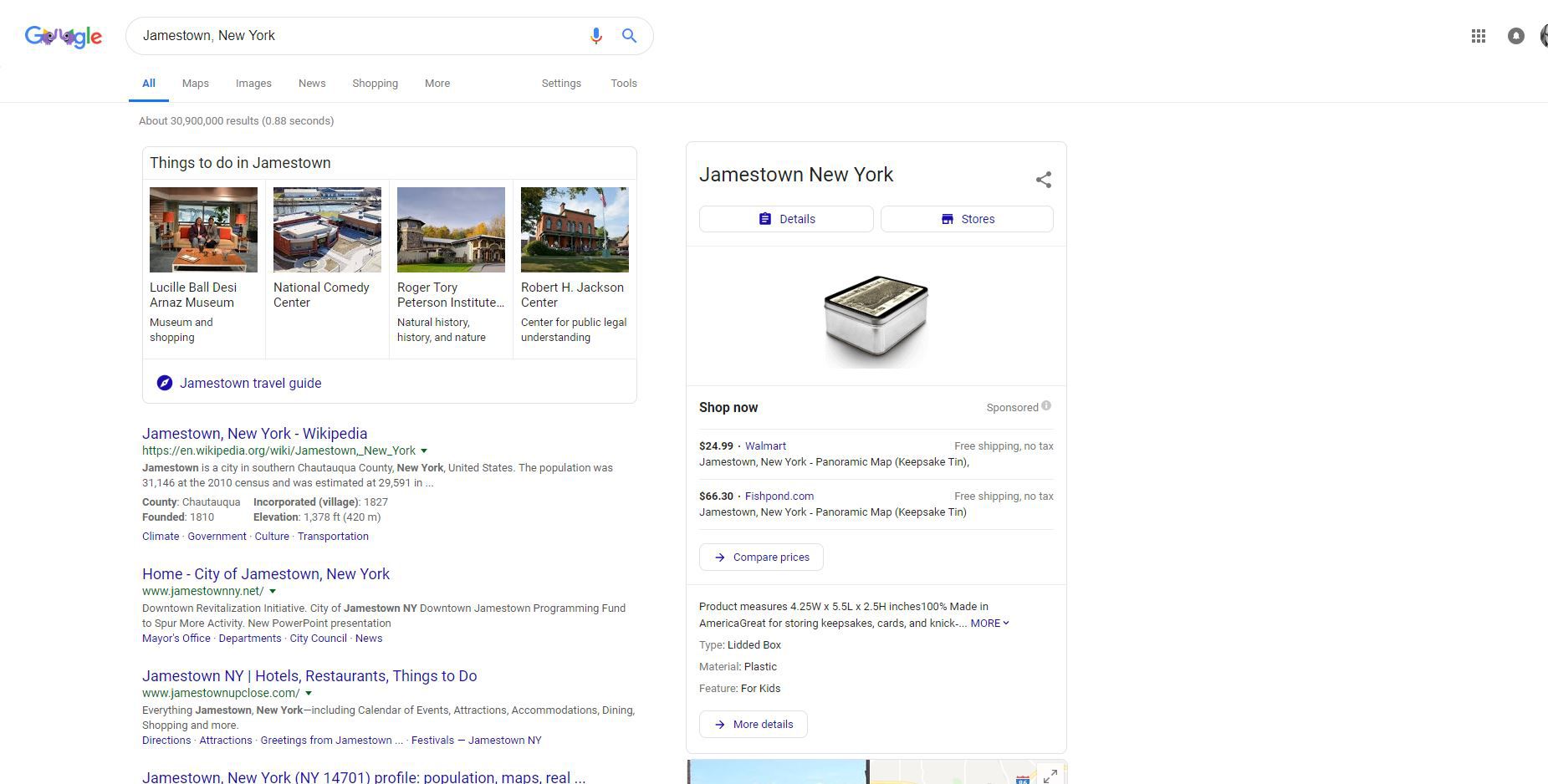Switch to the Maps tab

point(196,84)
